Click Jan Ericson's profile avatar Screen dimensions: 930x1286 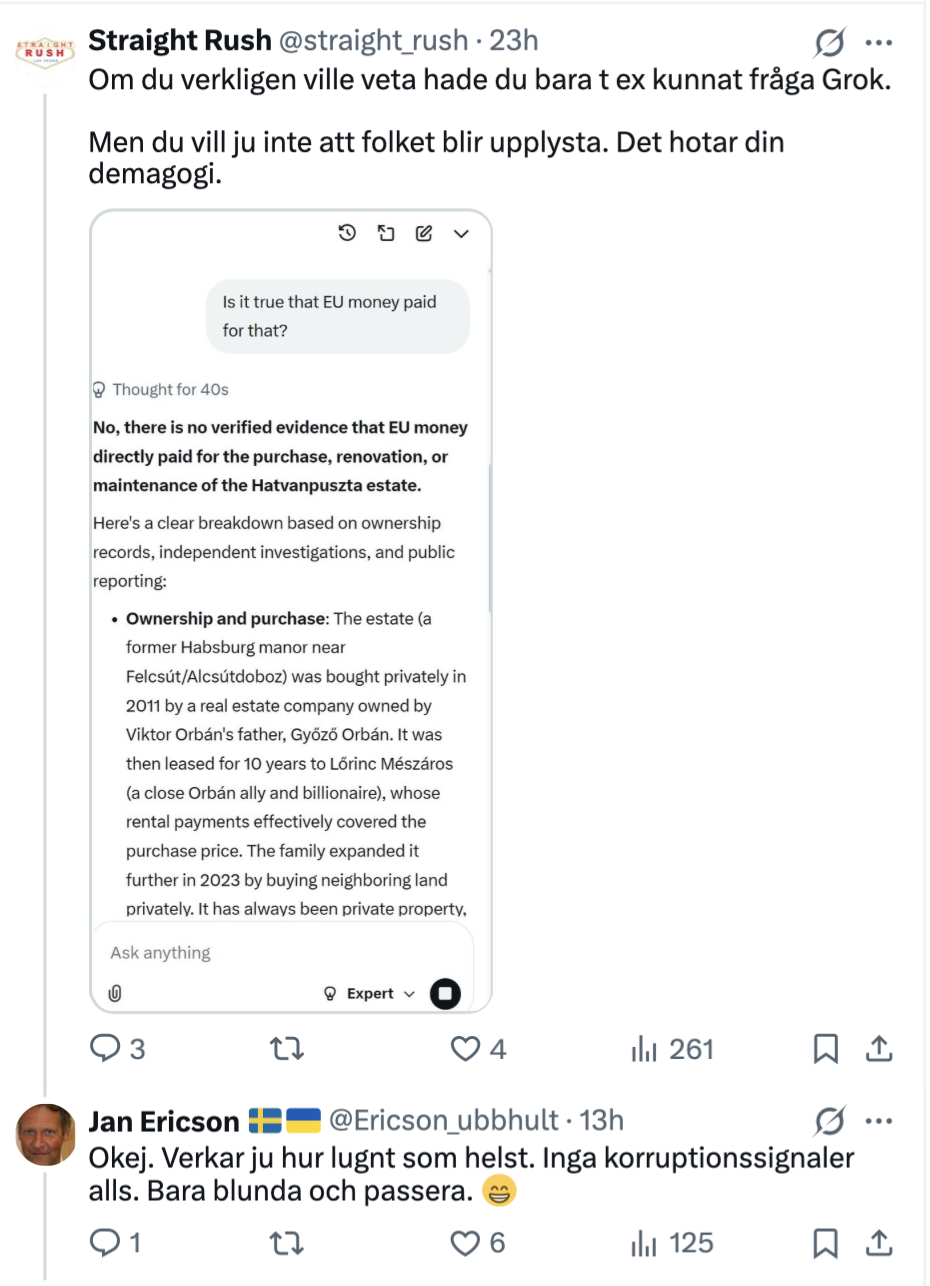point(46,1134)
